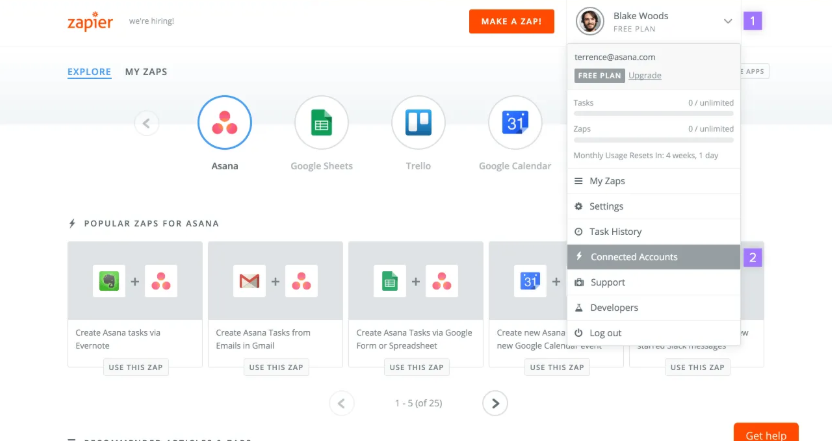This screenshot has height=441, width=832.
Task: Click the power icon beside Log out
Action: [x=578, y=333]
